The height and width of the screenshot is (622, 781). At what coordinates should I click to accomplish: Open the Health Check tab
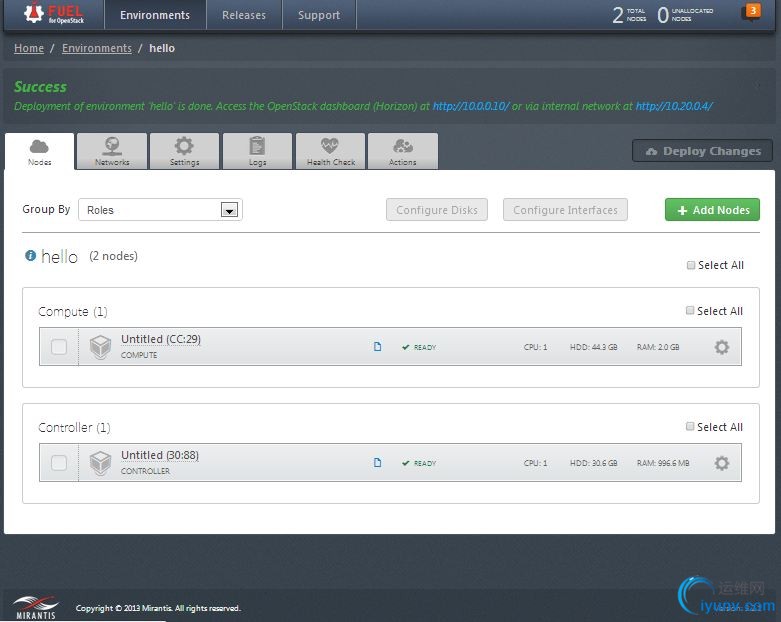331,152
